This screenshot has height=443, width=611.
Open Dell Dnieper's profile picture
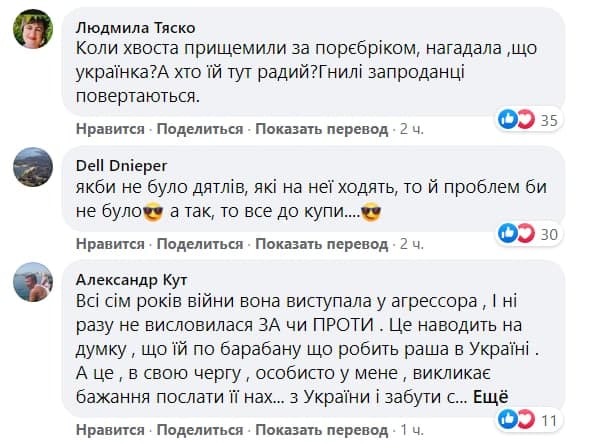(x=33, y=167)
